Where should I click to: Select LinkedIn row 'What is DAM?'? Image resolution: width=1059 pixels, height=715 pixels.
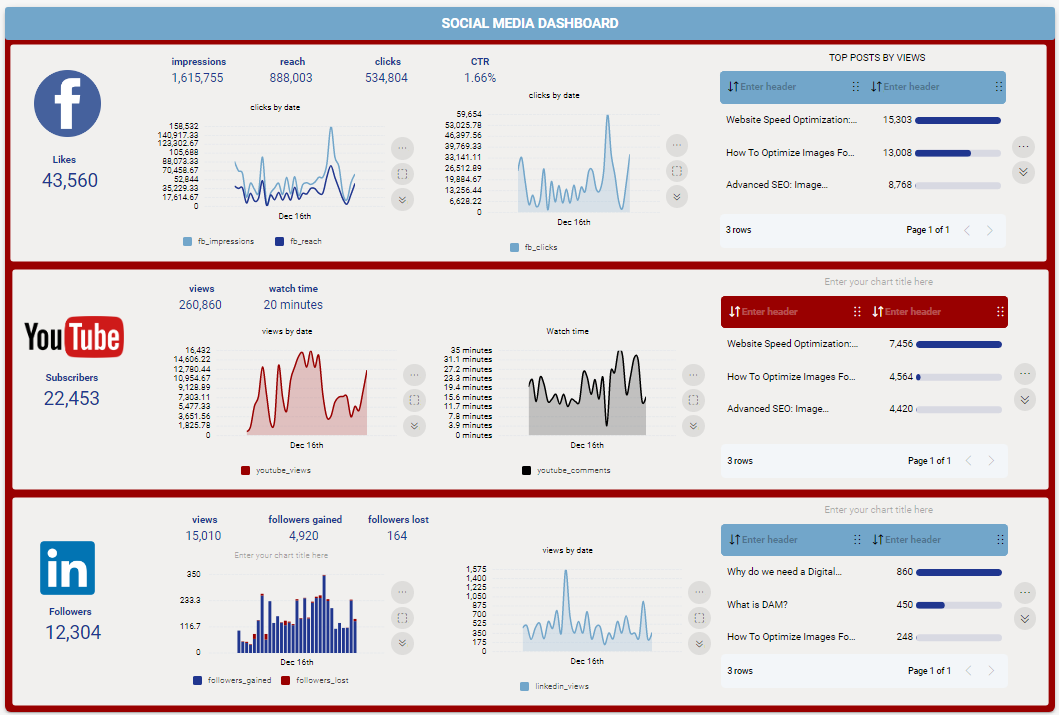pos(864,604)
